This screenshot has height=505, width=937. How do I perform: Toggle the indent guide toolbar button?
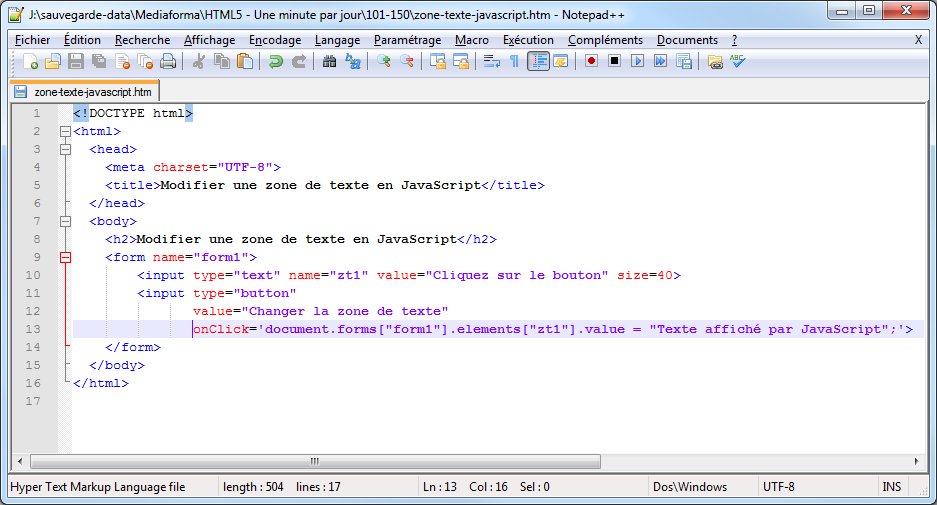pyautogui.click(x=538, y=62)
